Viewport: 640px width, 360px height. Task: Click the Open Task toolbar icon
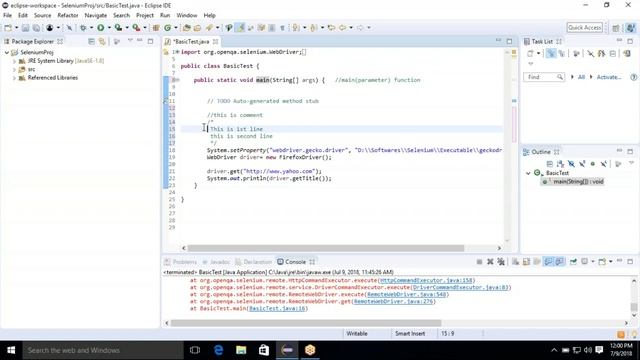click(197, 28)
